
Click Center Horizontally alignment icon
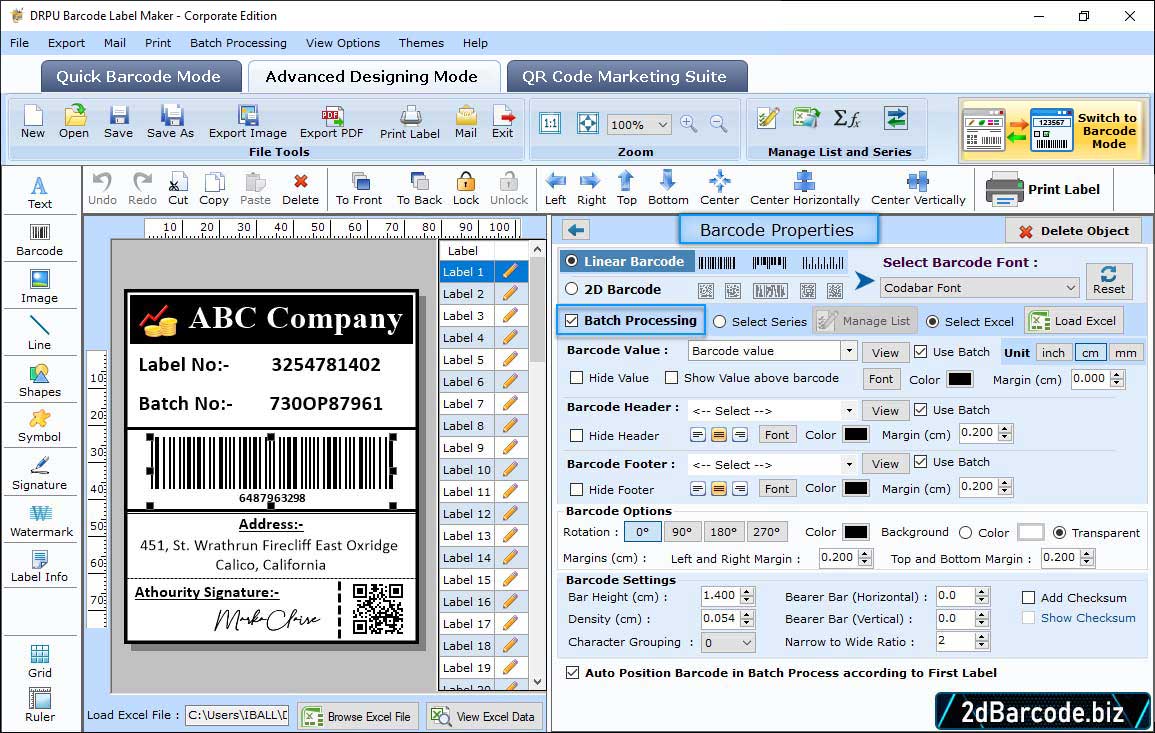point(804,189)
